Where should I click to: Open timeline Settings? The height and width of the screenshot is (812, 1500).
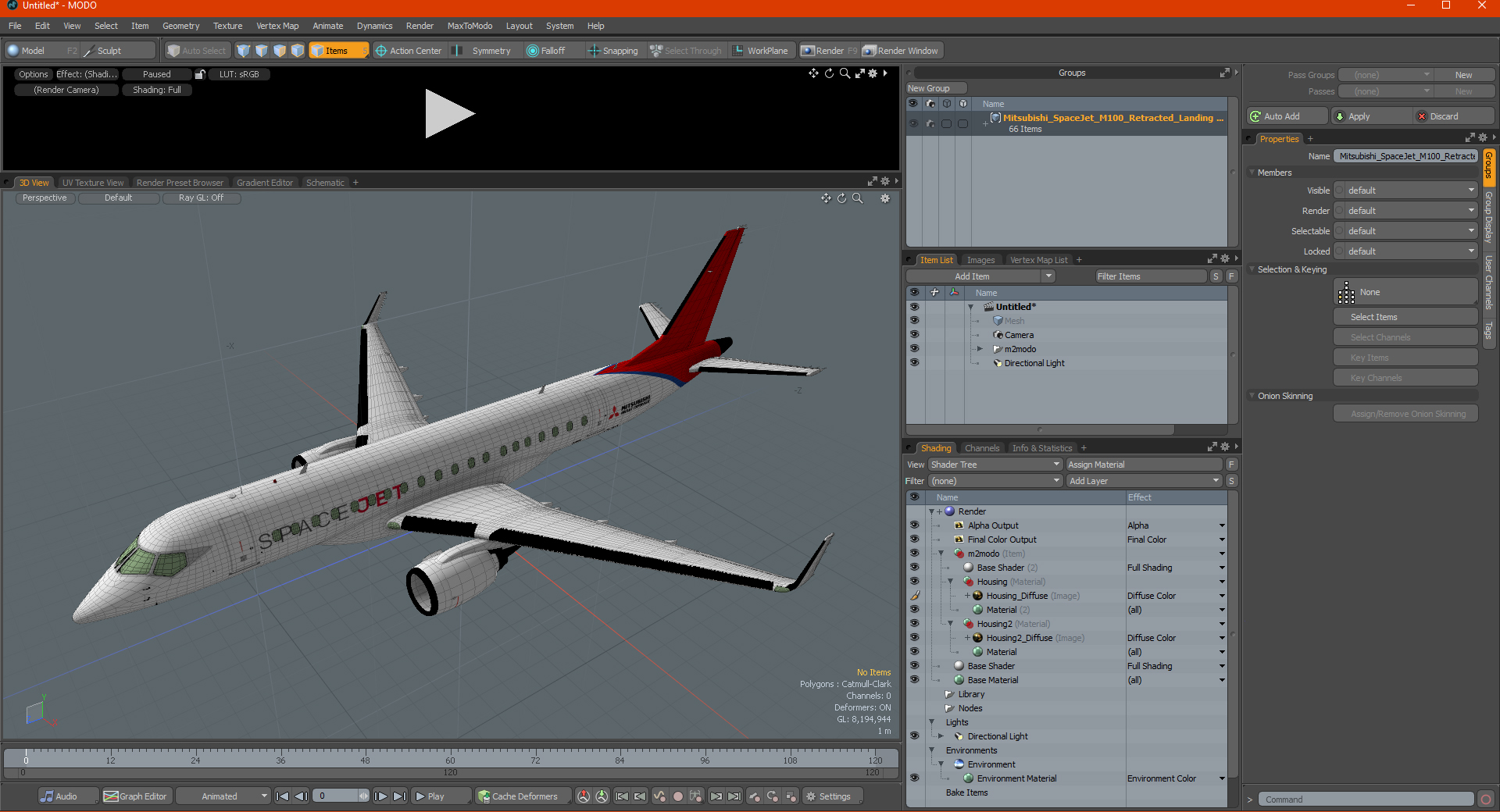(x=833, y=796)
